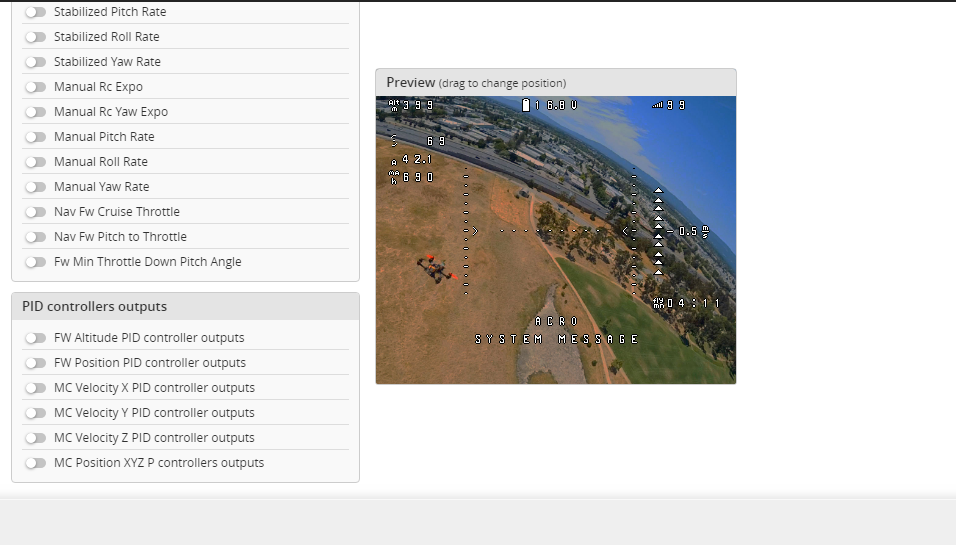Click PID controllers outputs section header

[x=185, y=307]
